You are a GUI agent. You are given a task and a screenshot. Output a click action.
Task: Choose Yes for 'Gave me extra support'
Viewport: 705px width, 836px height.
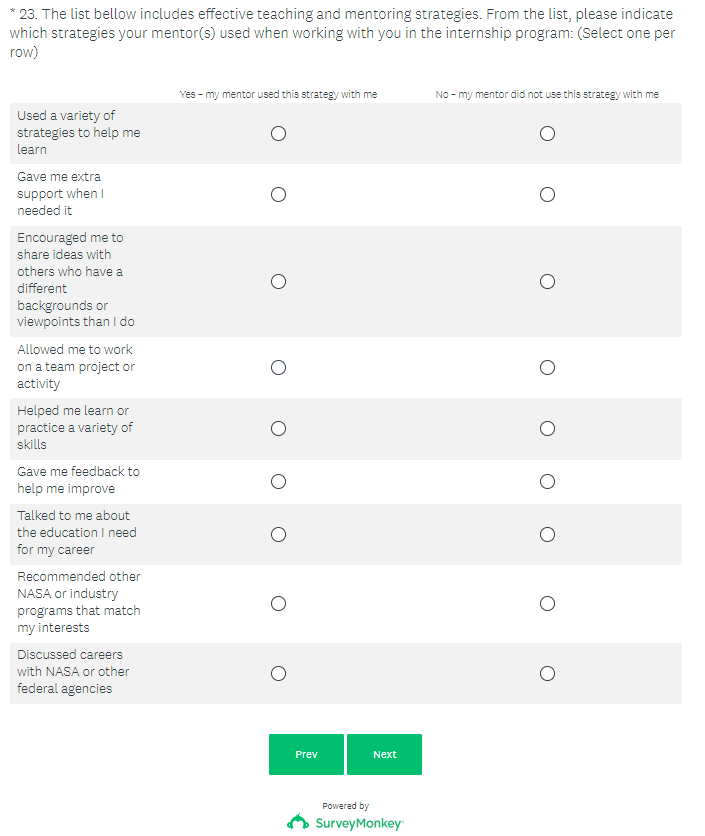(278, 194)
